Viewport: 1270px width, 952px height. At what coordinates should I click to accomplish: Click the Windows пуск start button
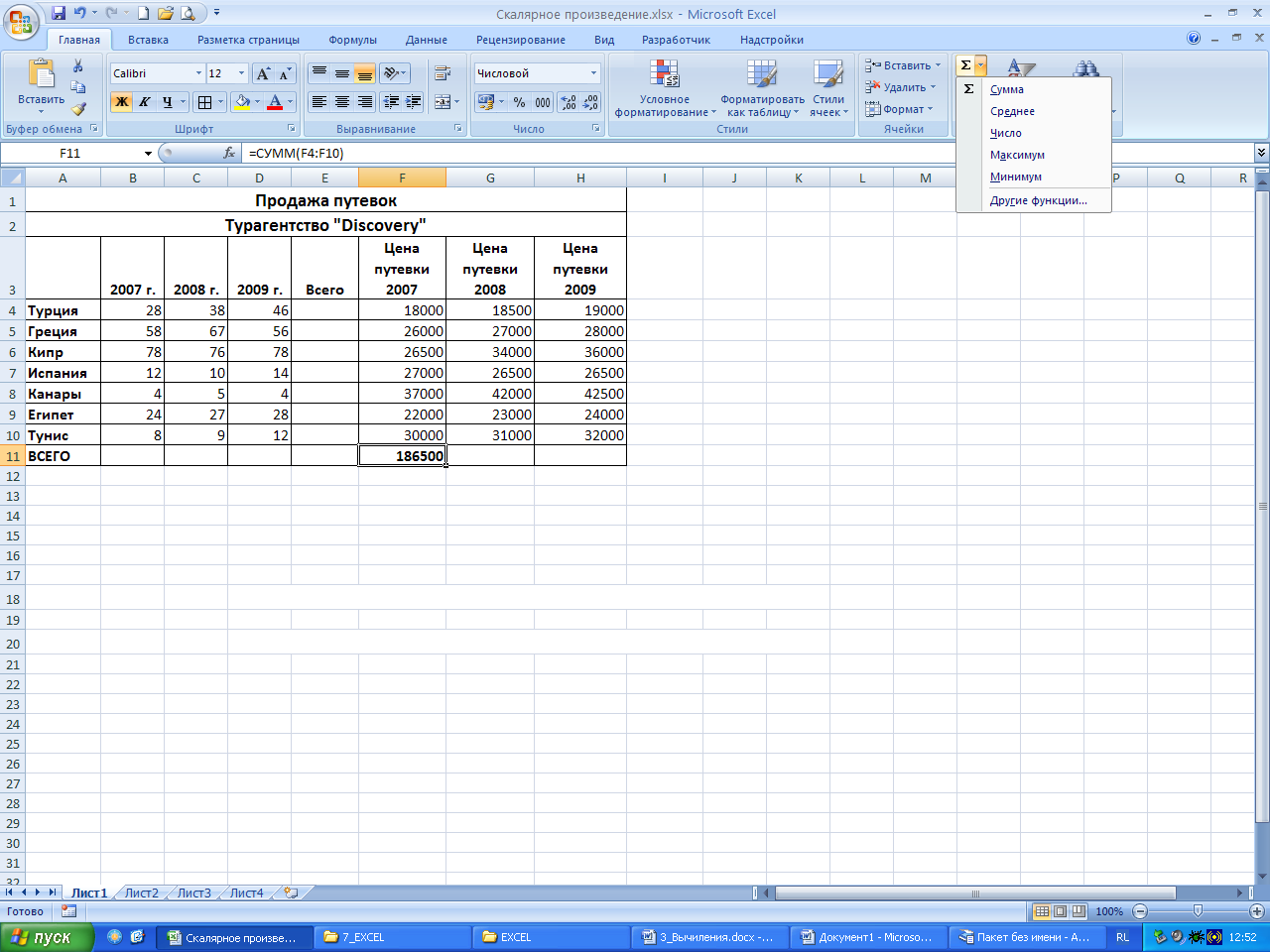click(x=47, y=937)
